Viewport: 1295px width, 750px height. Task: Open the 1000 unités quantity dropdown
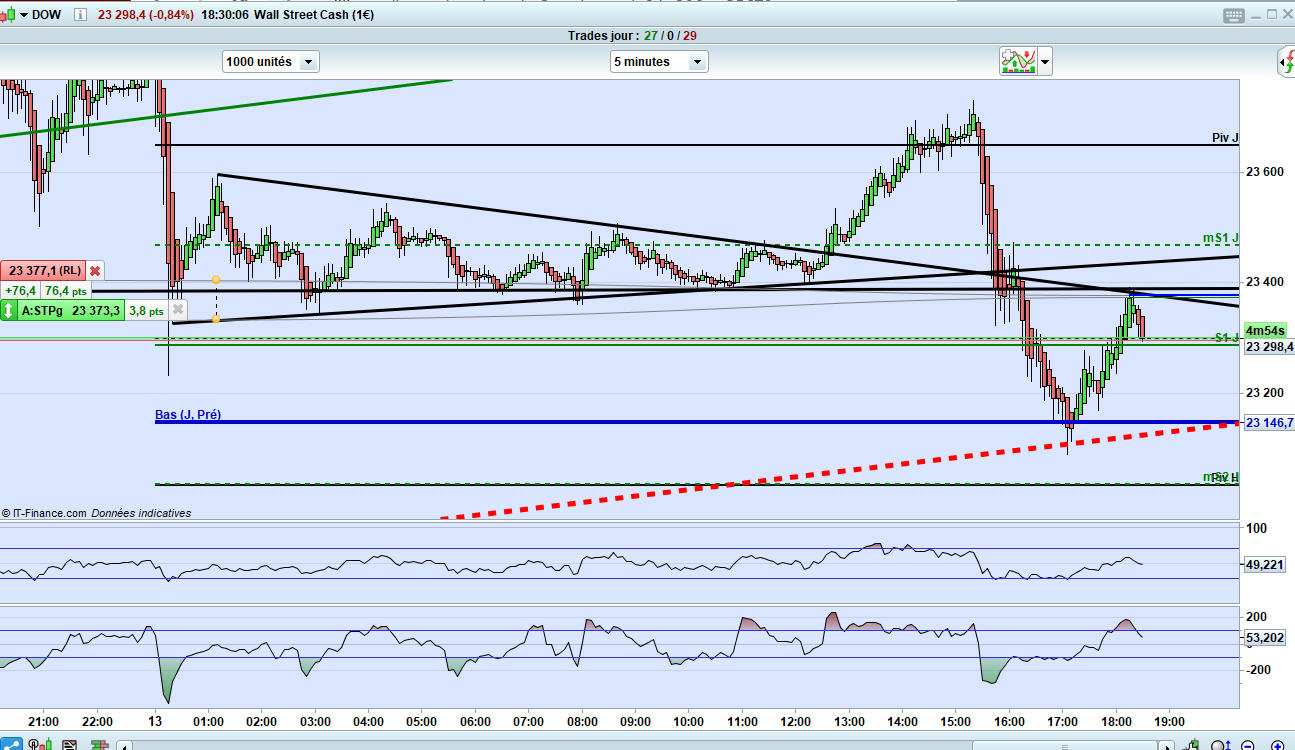(271, 62)
